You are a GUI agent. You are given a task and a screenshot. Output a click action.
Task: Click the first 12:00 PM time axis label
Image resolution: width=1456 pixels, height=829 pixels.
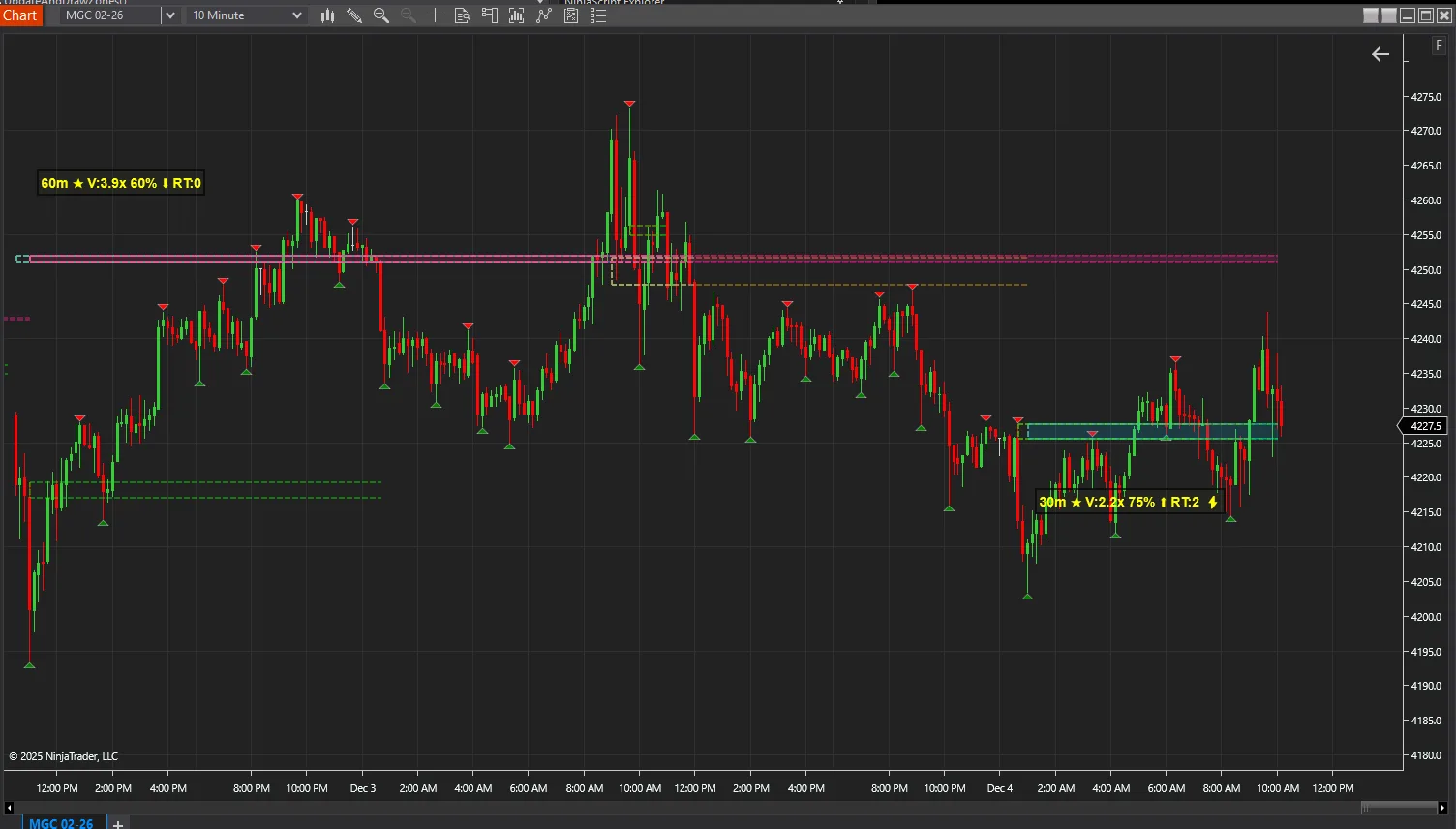tap(57, 788)
